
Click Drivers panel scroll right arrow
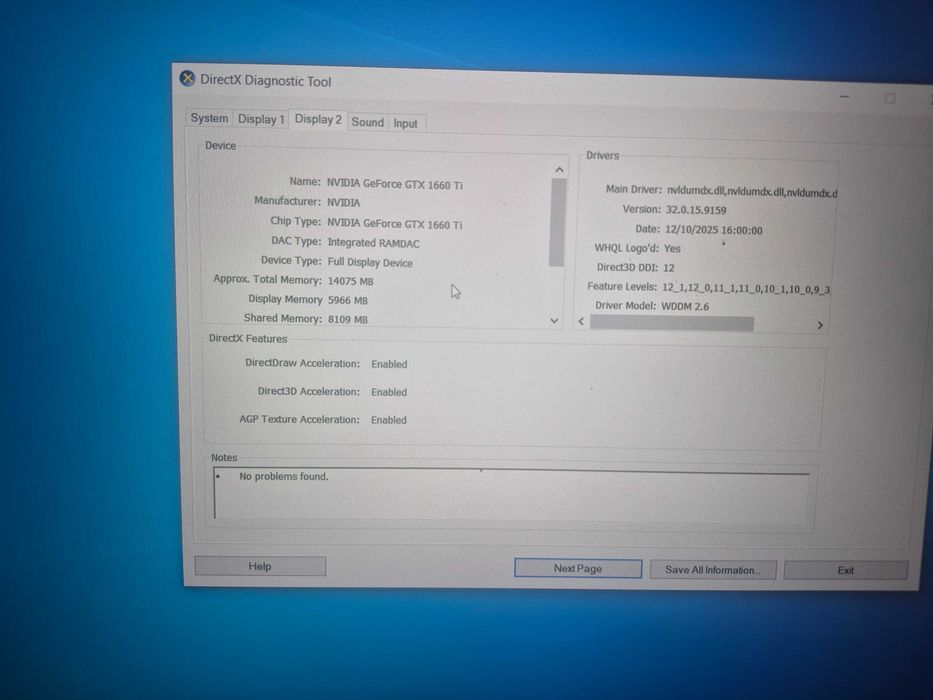(819, 325)
